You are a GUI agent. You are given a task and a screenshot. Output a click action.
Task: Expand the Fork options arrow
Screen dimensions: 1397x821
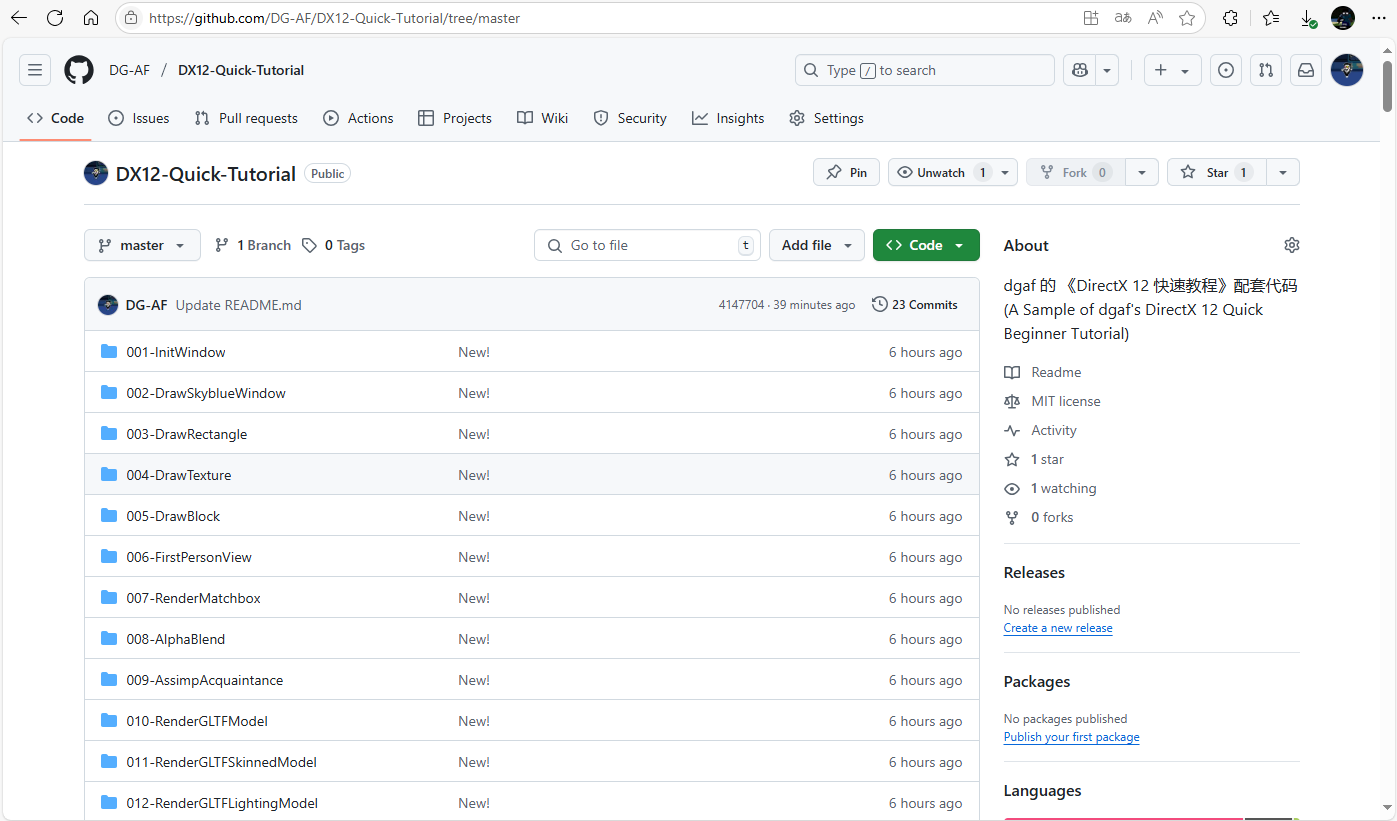pos(1142,172)
